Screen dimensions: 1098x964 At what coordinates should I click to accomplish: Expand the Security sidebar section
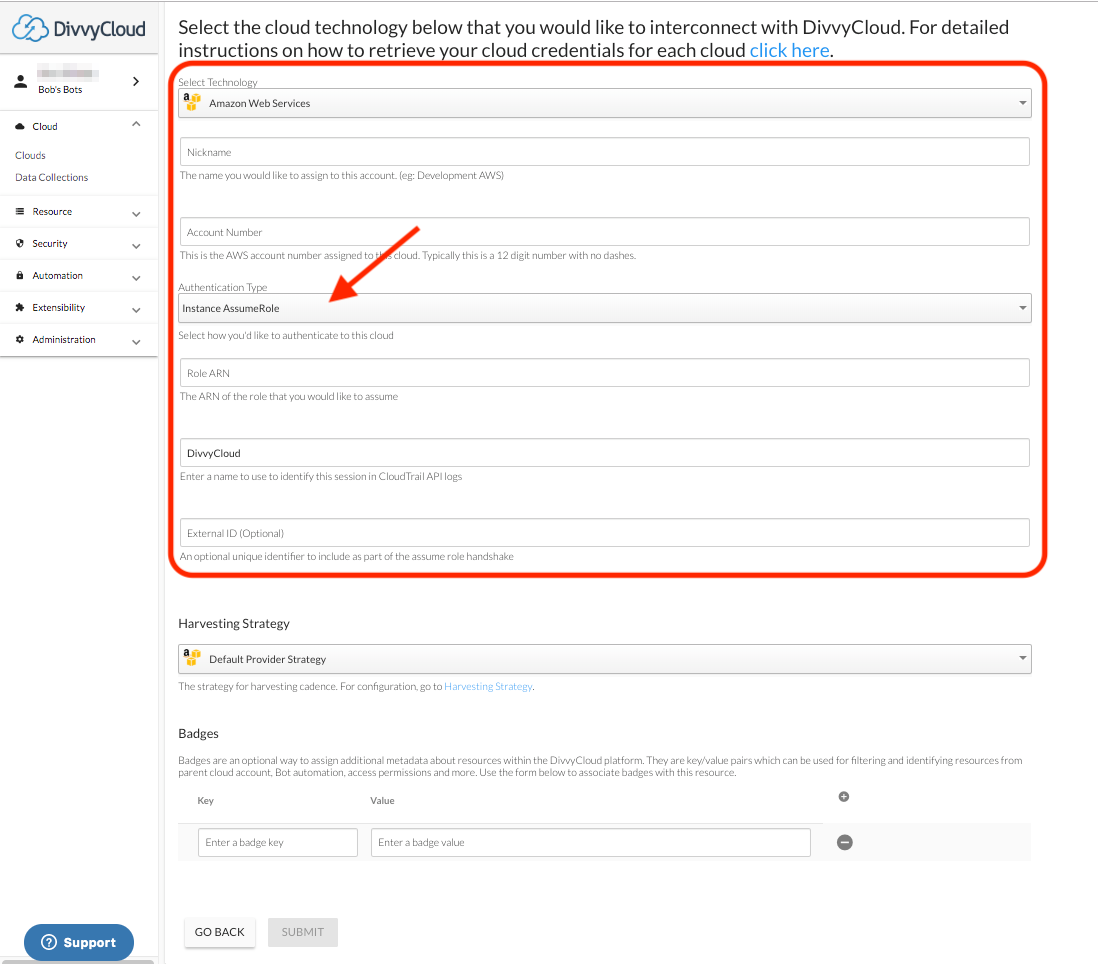pos(136,246)
